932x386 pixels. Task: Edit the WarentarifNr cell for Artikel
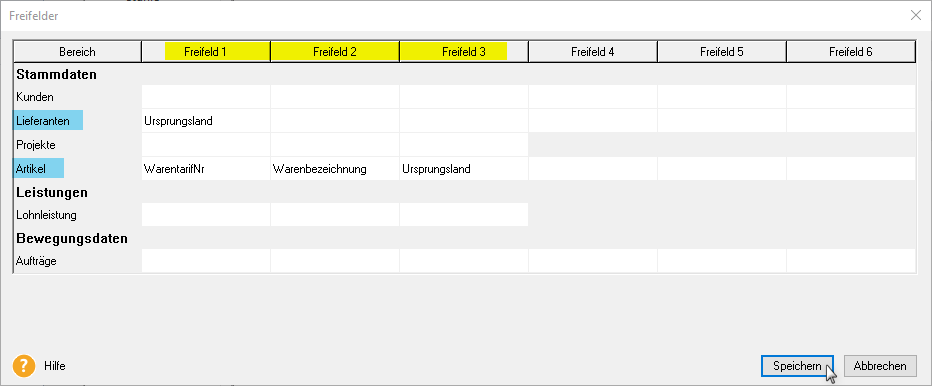[206, 169]
